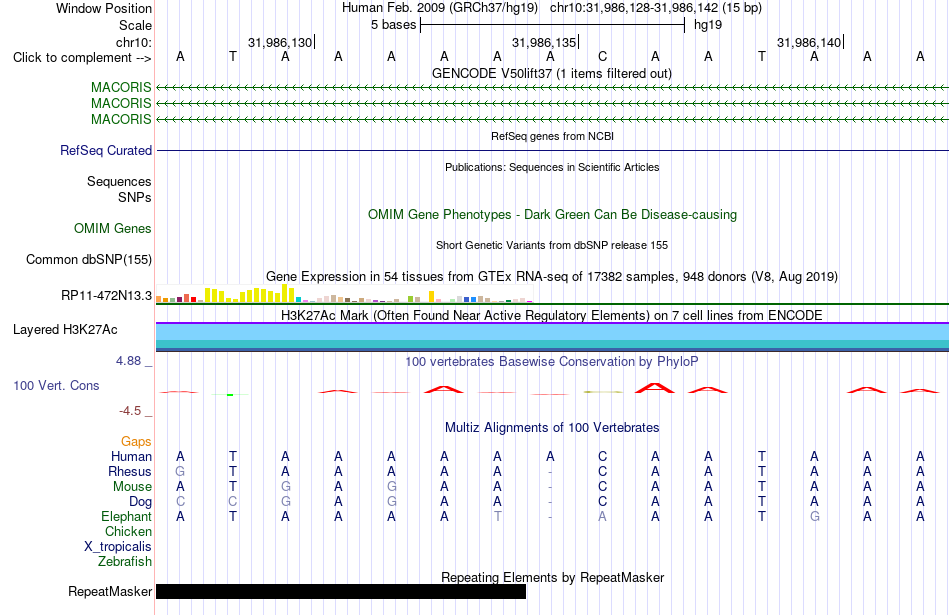The height and width of the screenshot is (615, 950).
Task: Click the green negative PhyloP bar
Action: pyautogui.click(x=230, y=395)
